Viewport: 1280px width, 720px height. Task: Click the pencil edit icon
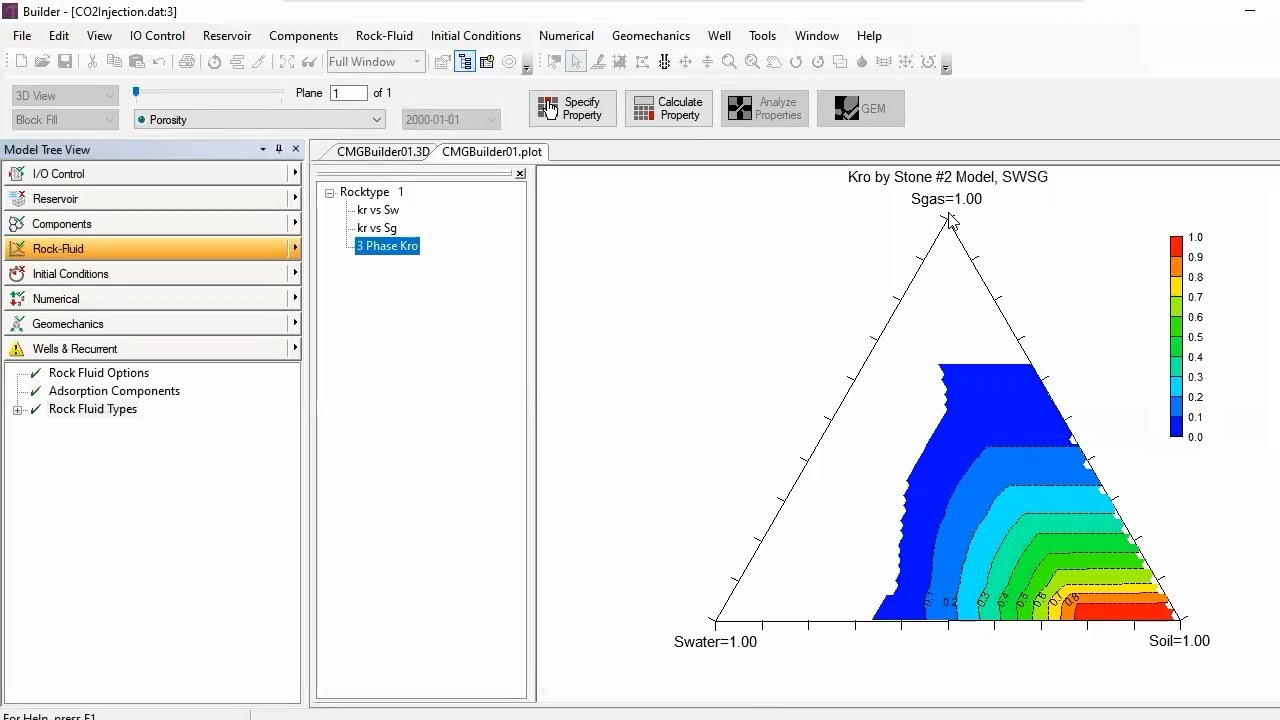click(258, 62)
